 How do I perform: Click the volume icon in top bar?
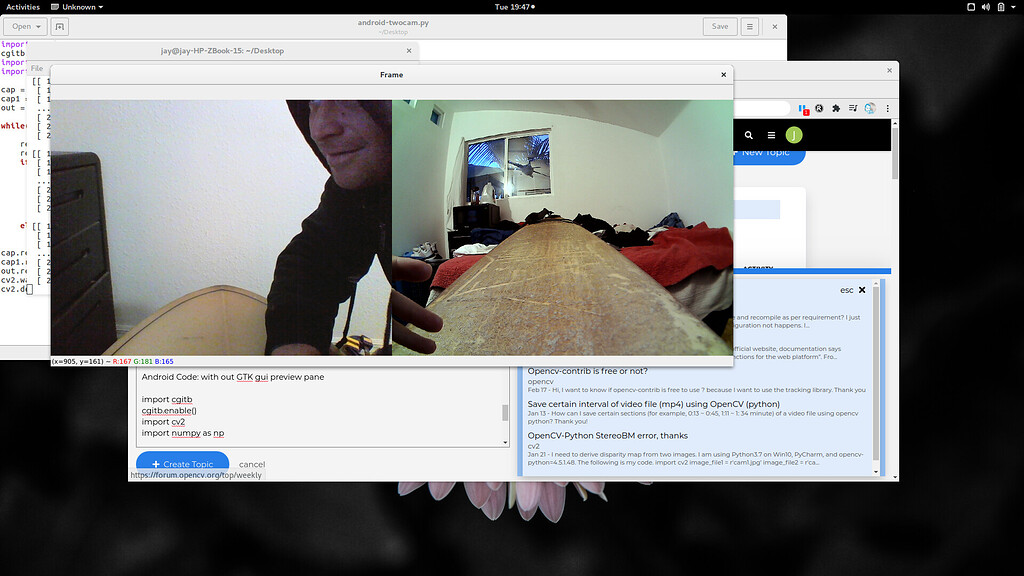[986, 7]
